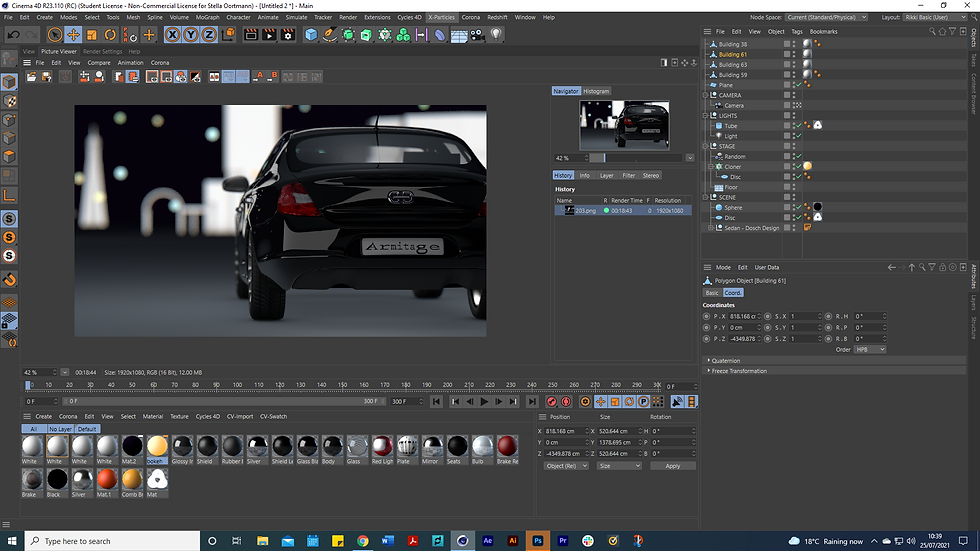Click the Subdivision Surface generator icon

348,35
